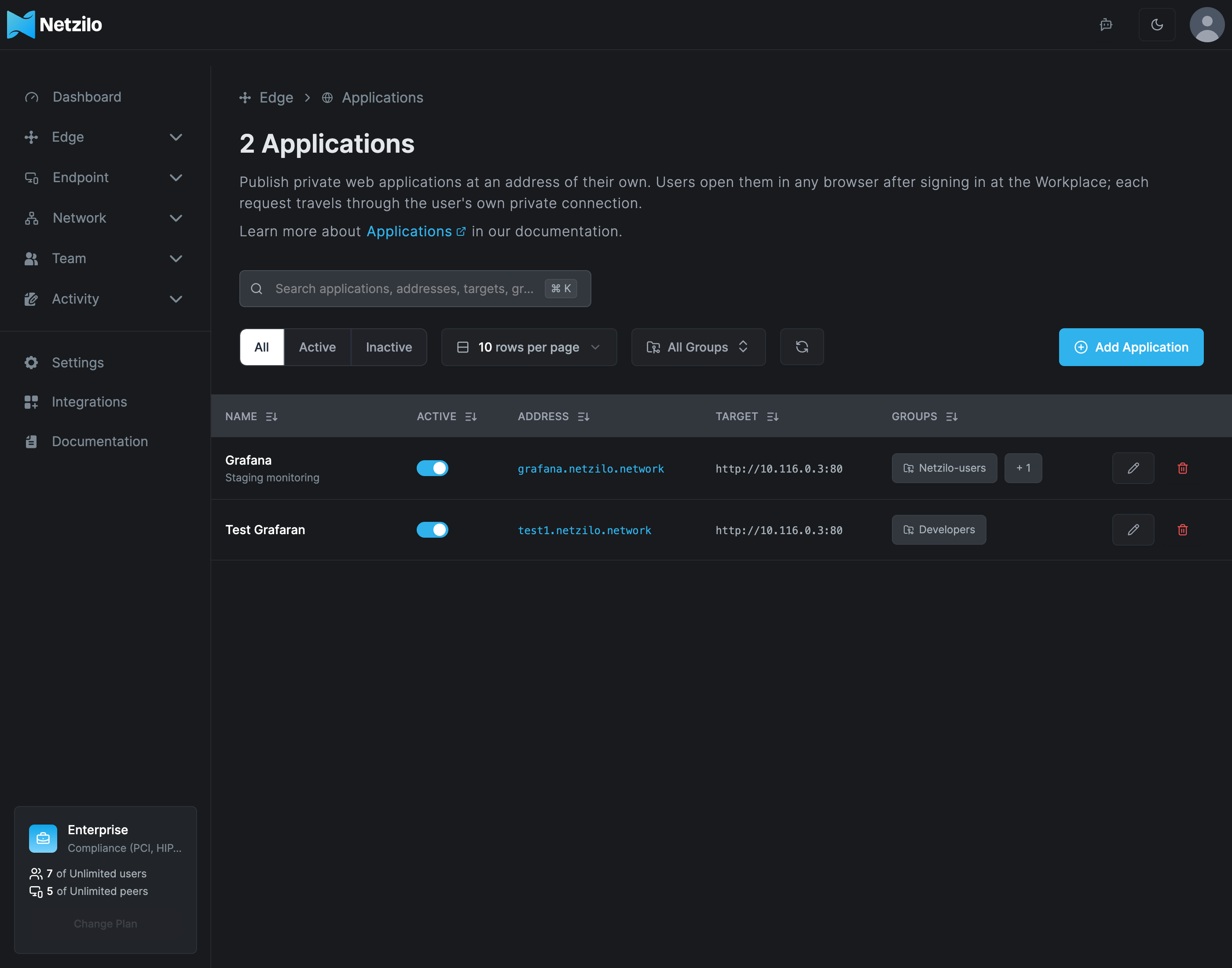Expand the Network sidebar section
Image resolution: width=1232 pixels, height=968 pixels.
[x=104, y=218]
